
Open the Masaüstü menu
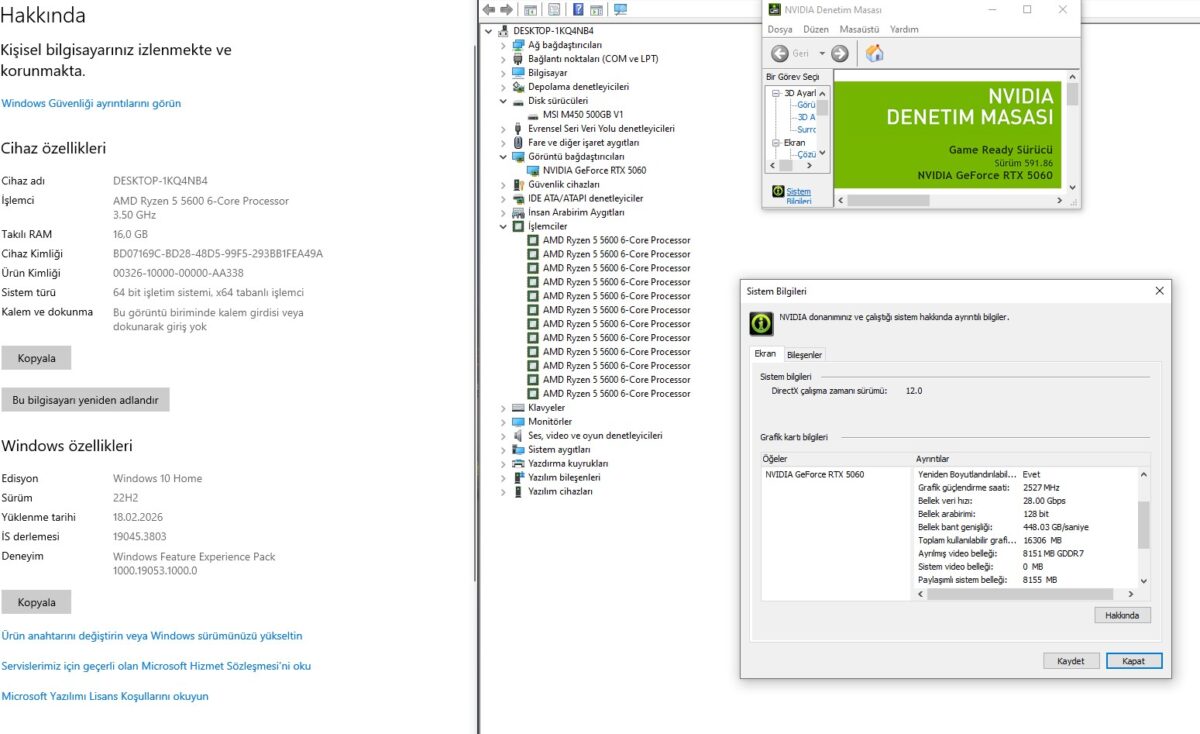click(859, 29)
